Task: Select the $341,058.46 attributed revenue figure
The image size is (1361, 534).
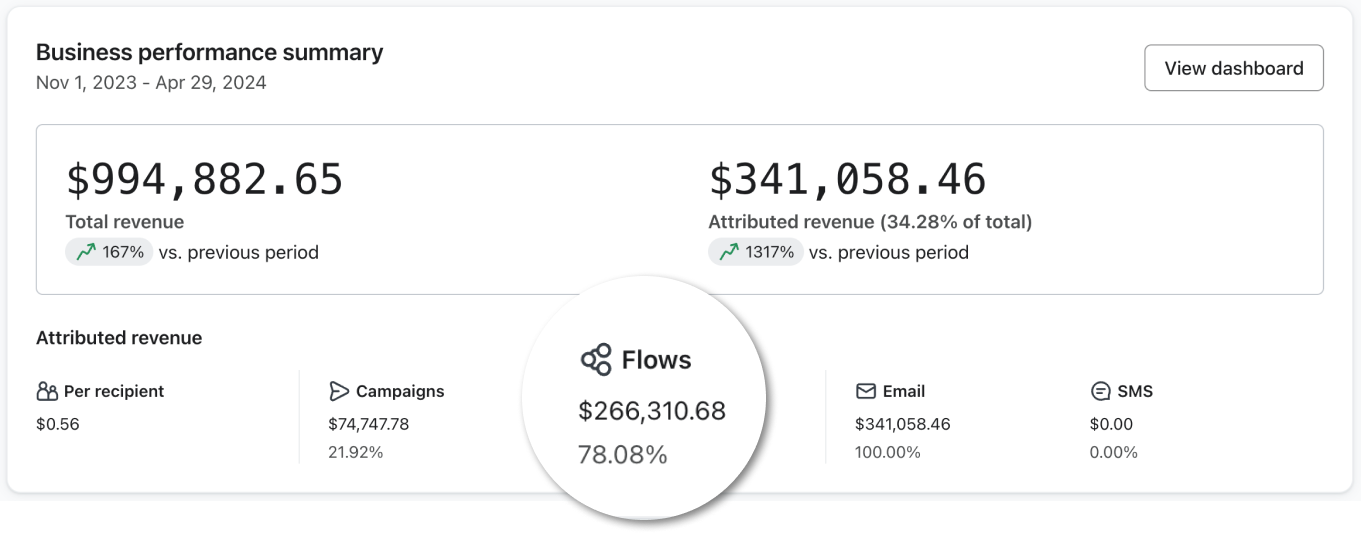Action: [847, 180]
